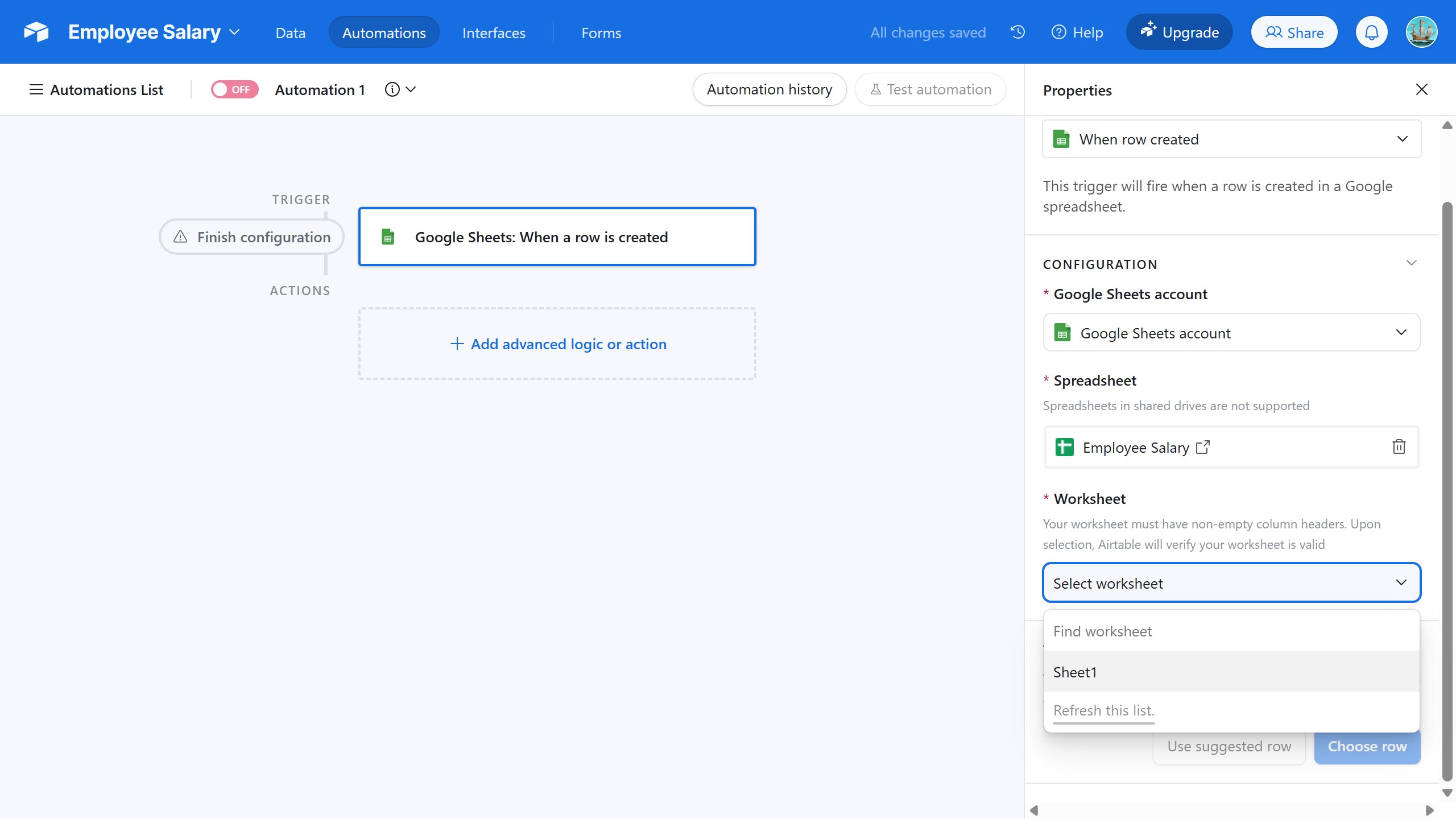The width and height of the screenshot is (1456, 819).
Task: Click the scroll up arrow in Properties panel
Action: [x=1447, y=126]
